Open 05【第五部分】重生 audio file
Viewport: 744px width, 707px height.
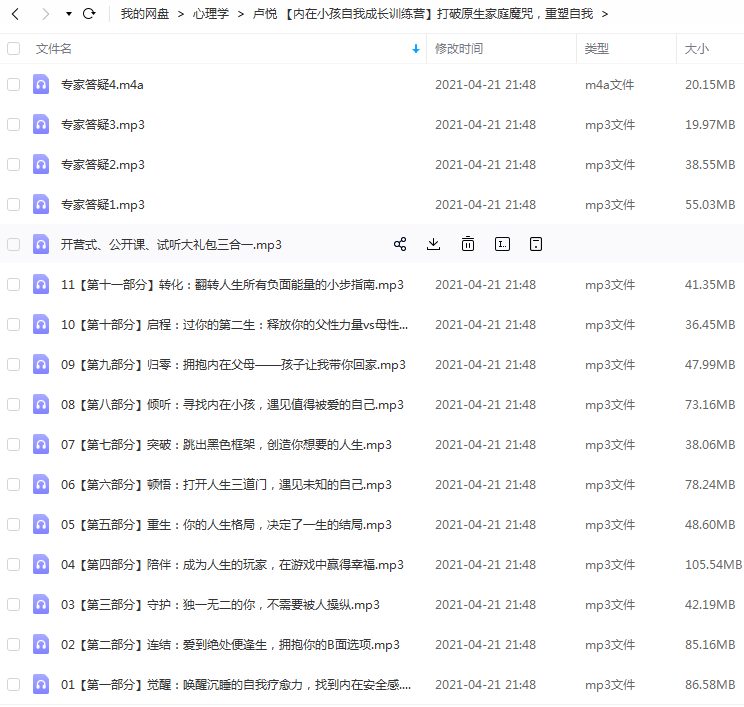point(226,525)
